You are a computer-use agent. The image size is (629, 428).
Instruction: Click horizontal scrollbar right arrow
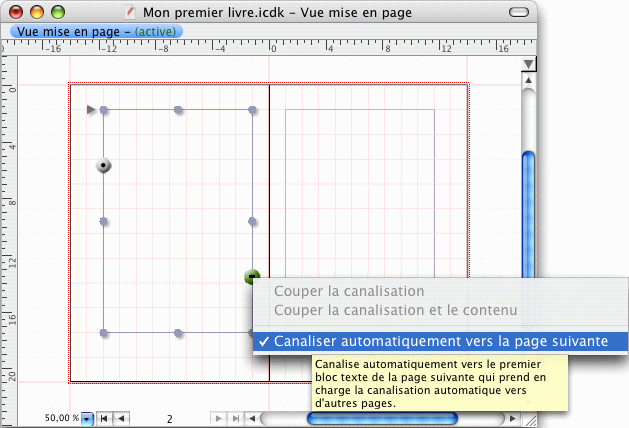(x=513, y=419)
